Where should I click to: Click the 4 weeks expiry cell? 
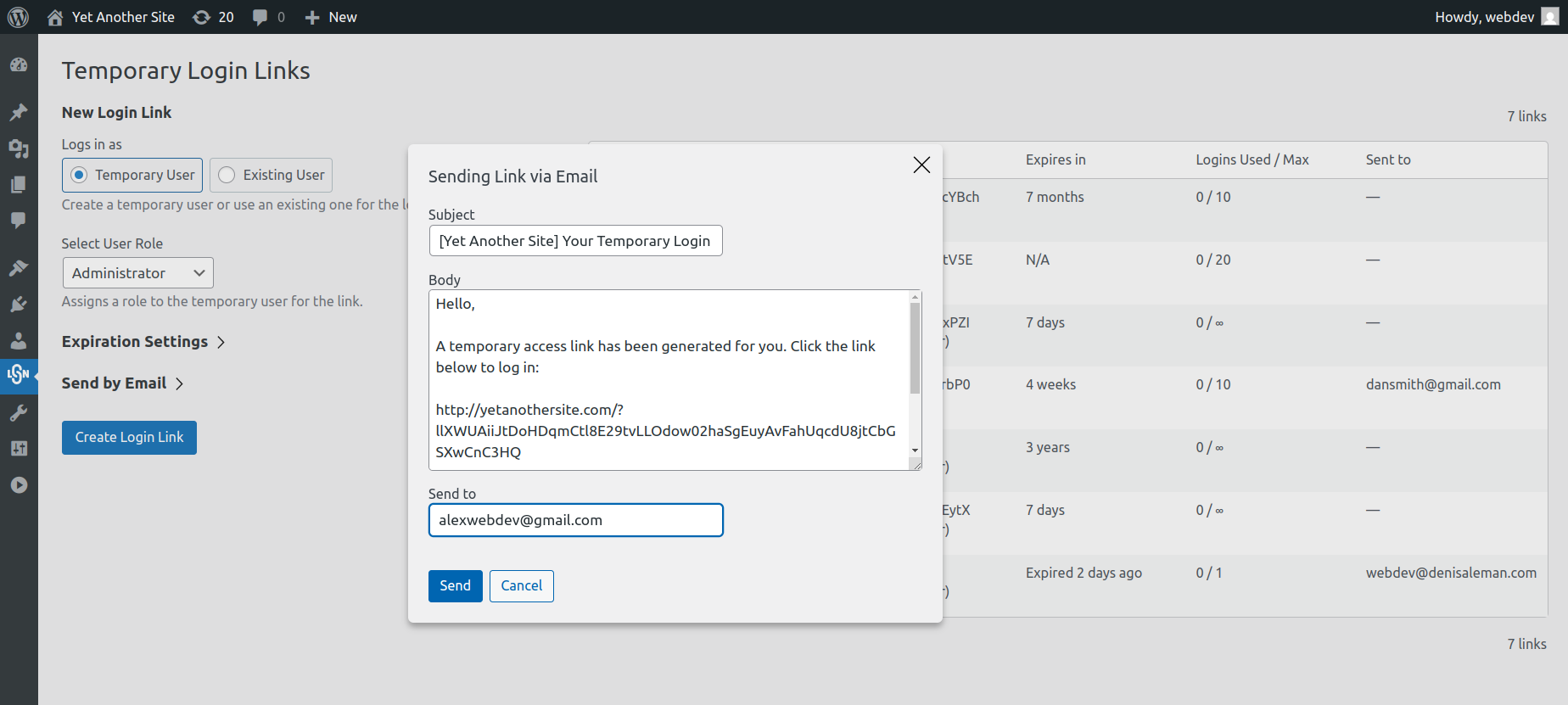tap(1050, 384)
